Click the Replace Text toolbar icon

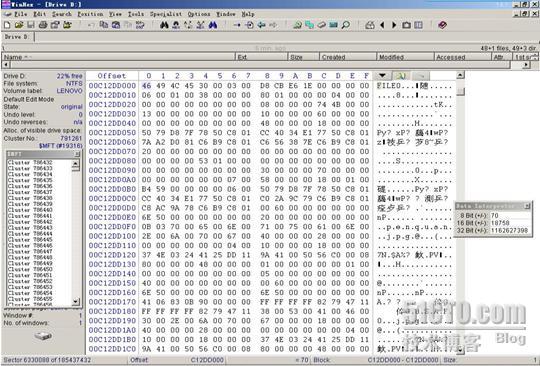point(188,25)
